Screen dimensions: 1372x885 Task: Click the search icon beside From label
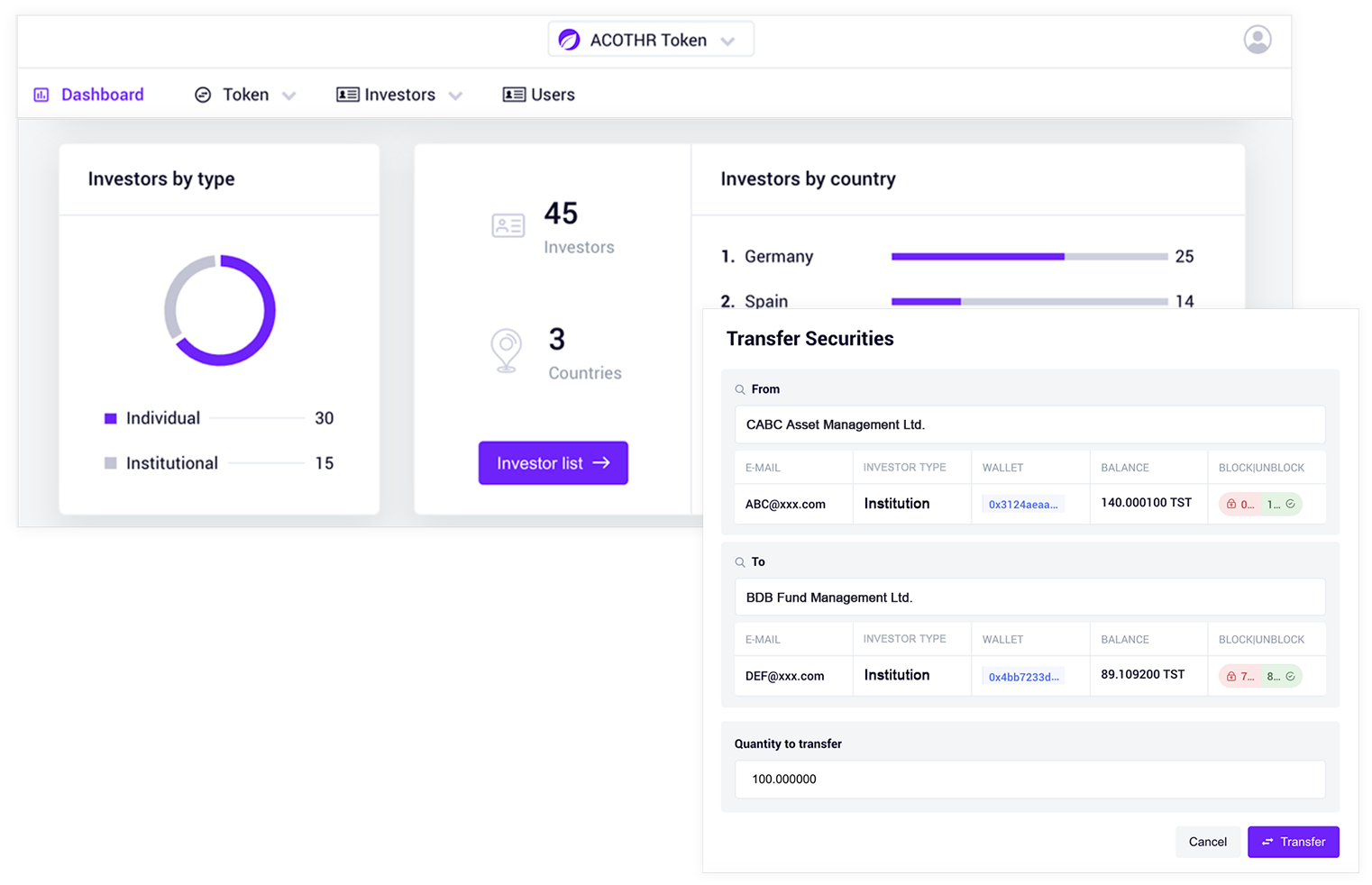740,389
